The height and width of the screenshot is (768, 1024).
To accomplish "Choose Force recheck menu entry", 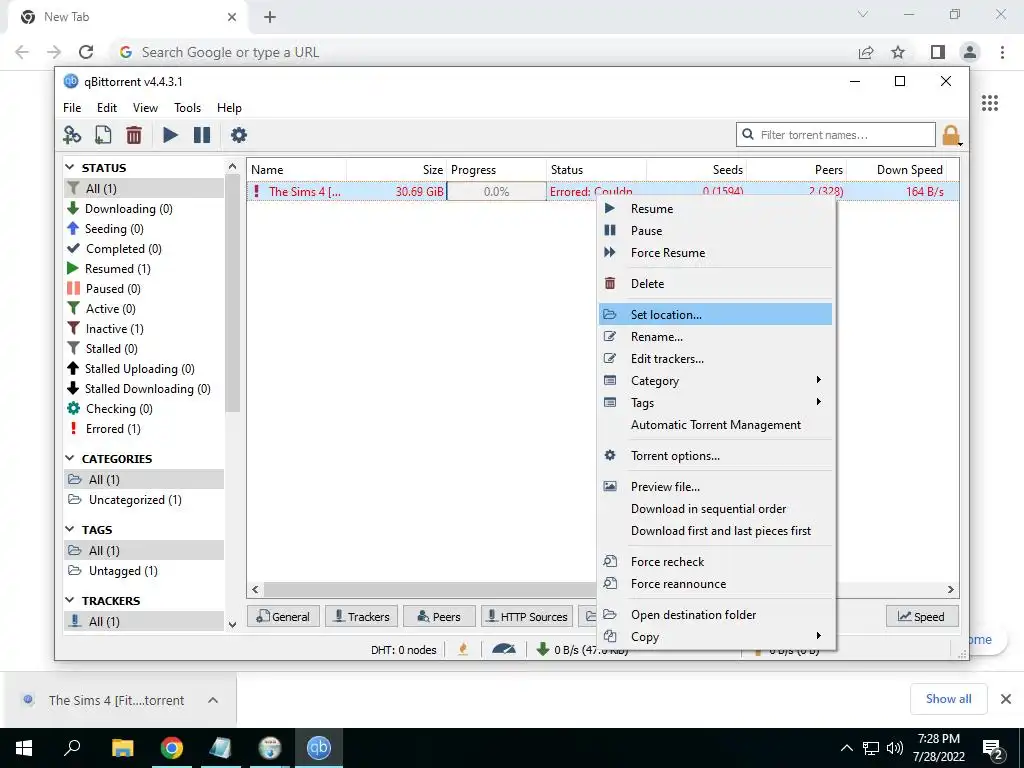I will 716,562.
